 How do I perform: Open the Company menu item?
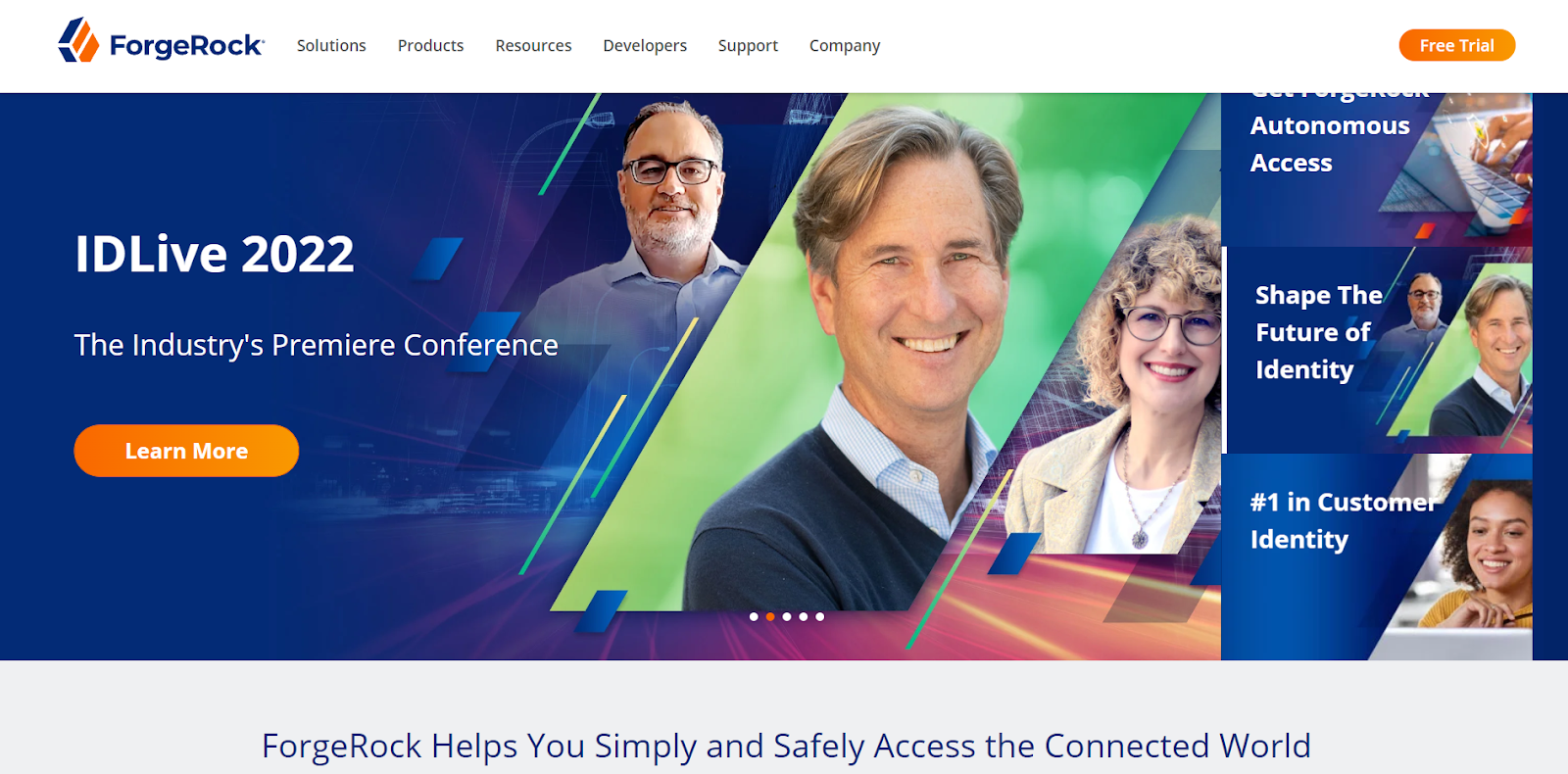(845, 45)
